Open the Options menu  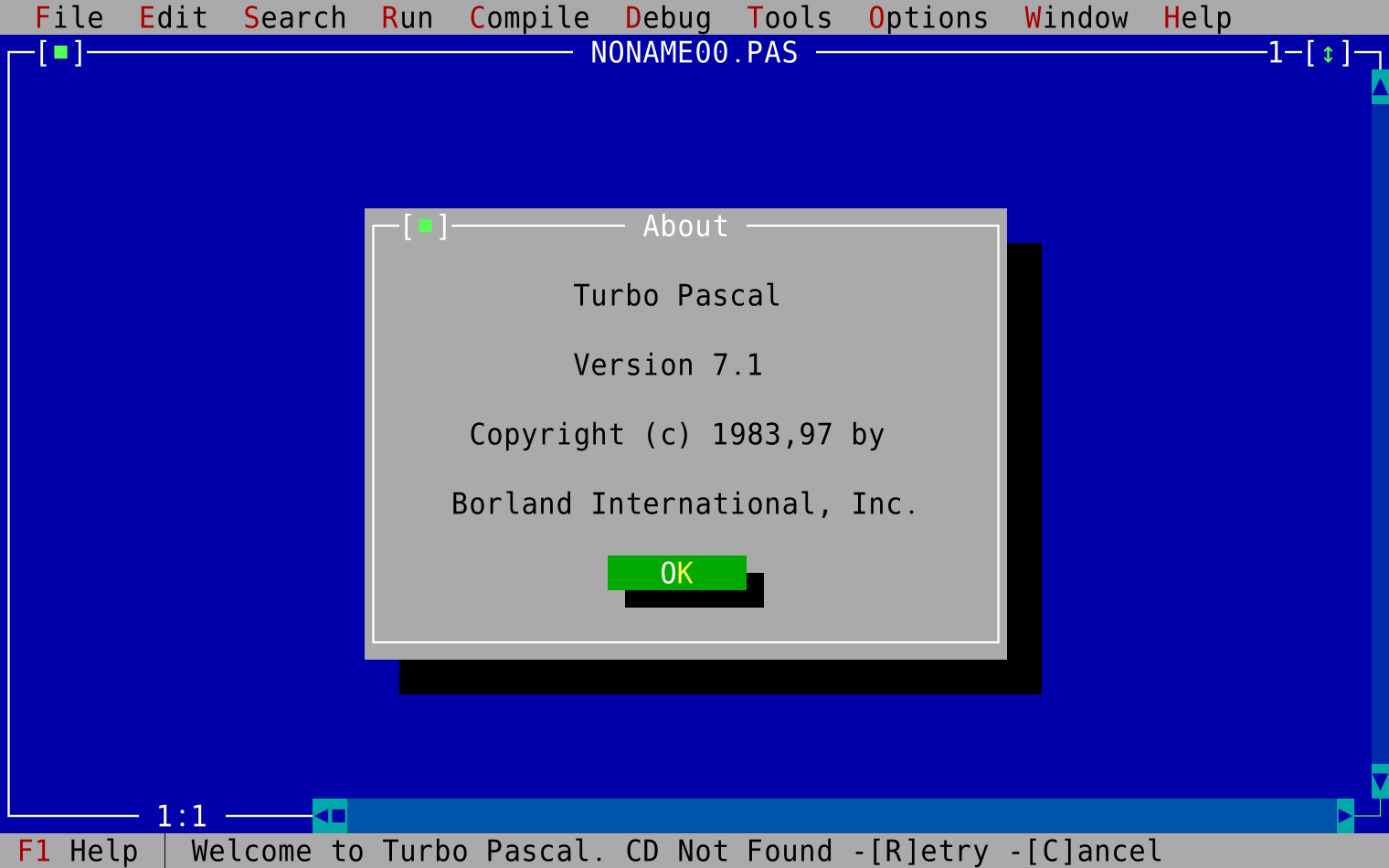click(x=928, y=16)
